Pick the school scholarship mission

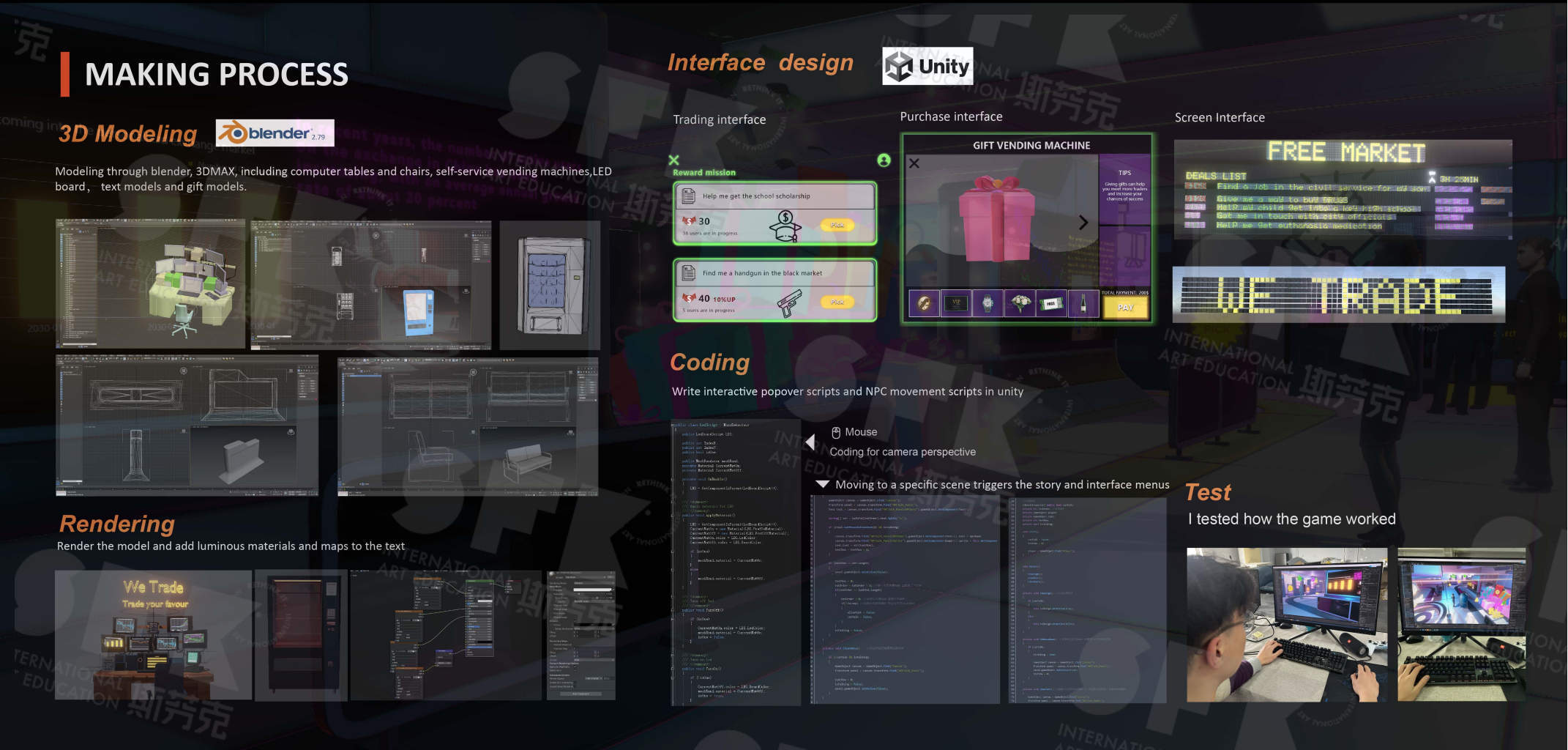click(x=837, y=225)
